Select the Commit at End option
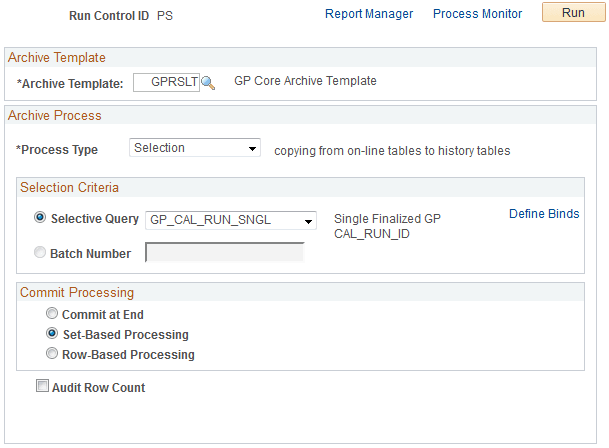The image size is (609, 448). [x=54, y=315]
